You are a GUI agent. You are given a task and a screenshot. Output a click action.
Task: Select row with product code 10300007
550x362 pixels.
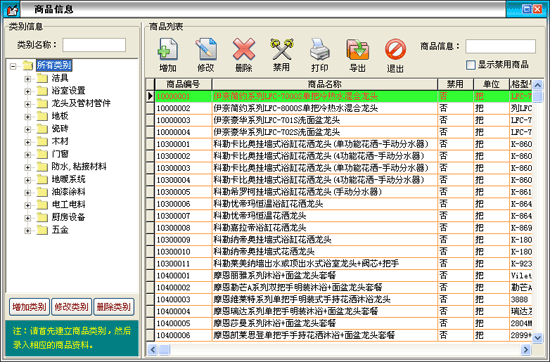[339, 216]
